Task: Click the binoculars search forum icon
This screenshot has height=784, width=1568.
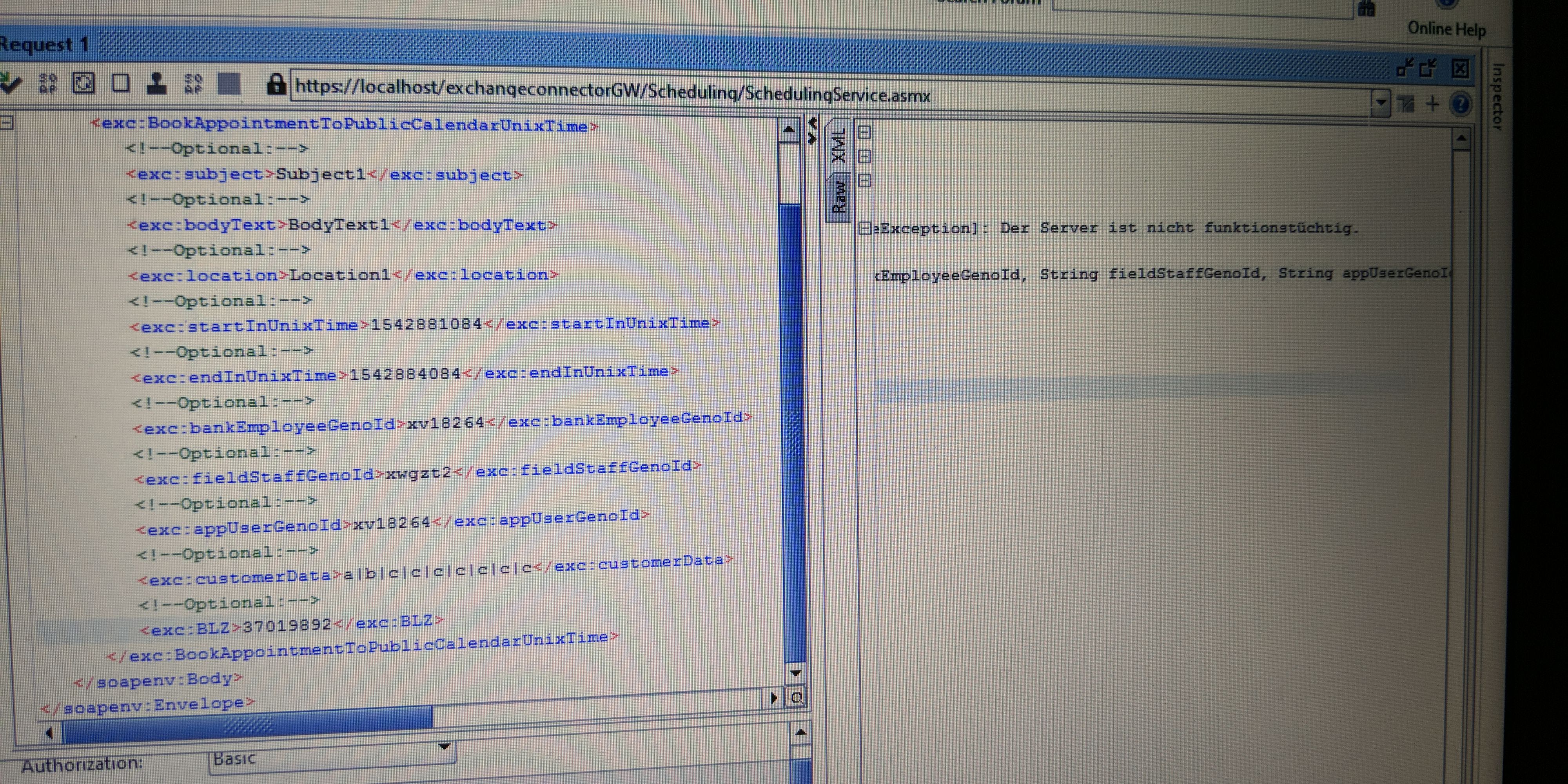Action: click(x=1367, y=9)
